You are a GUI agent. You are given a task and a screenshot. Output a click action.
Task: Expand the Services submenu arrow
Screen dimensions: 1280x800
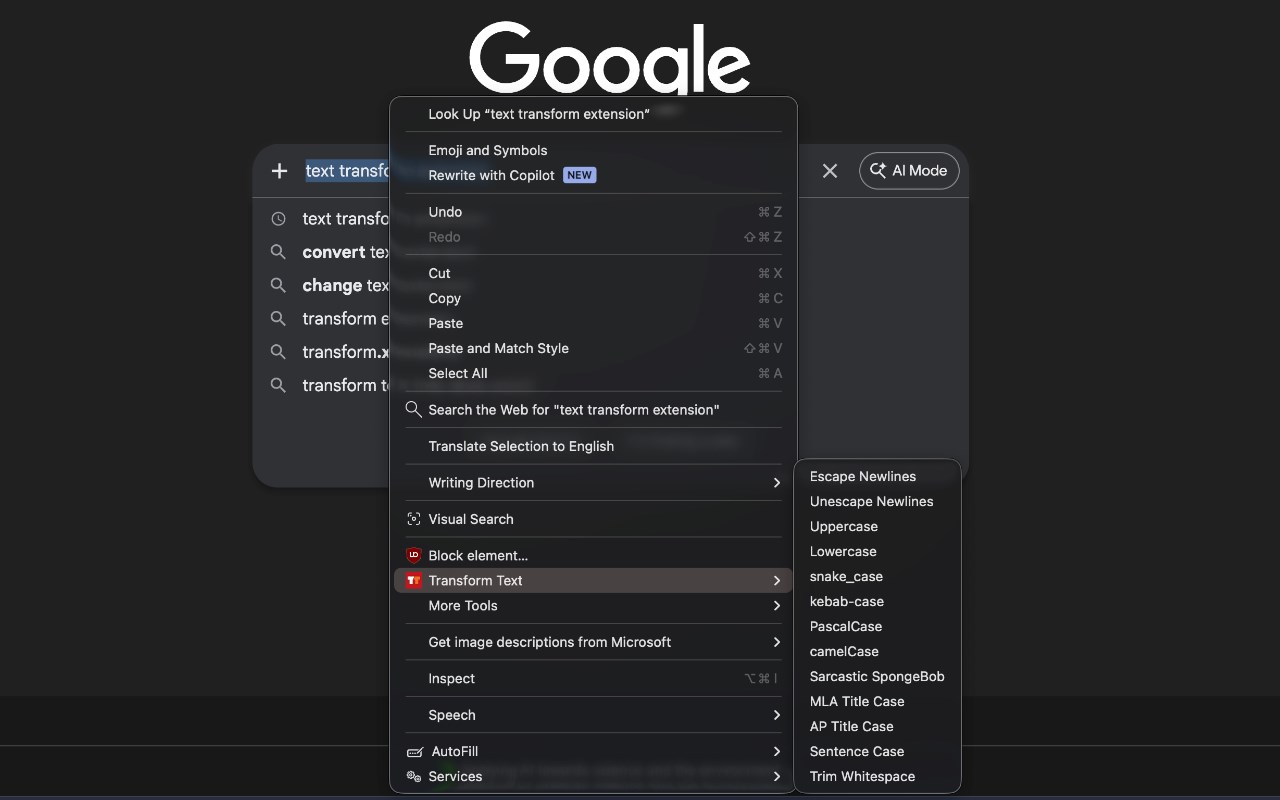click(777, 777)
